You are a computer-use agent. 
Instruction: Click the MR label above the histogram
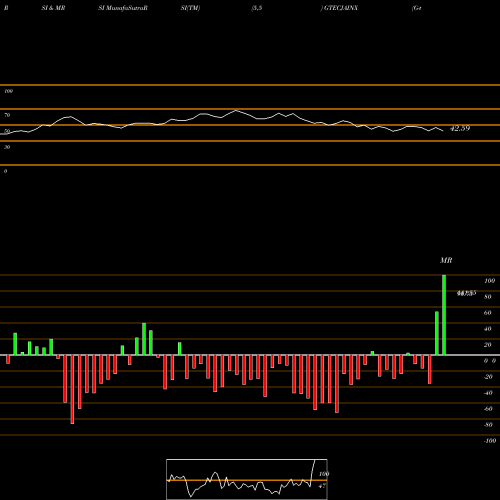pyautogui.click(x=446, y=260)
